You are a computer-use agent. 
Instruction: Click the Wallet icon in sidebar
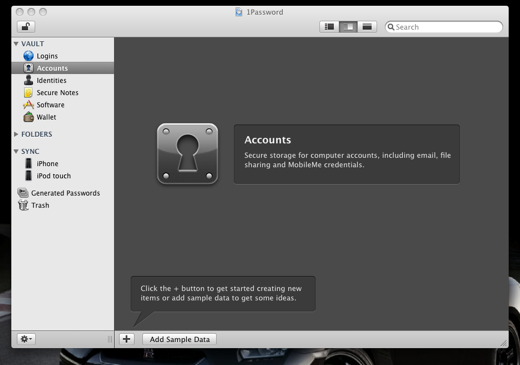coord(28,117)
